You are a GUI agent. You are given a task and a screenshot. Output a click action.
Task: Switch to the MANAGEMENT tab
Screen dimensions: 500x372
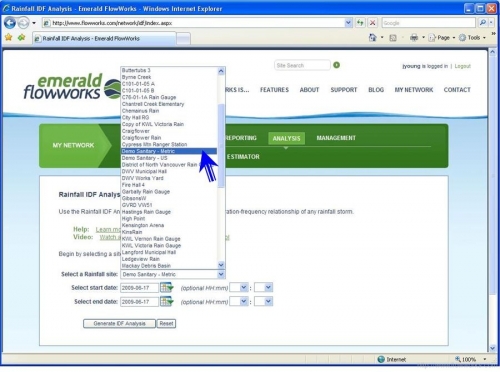tap(336, 138)
